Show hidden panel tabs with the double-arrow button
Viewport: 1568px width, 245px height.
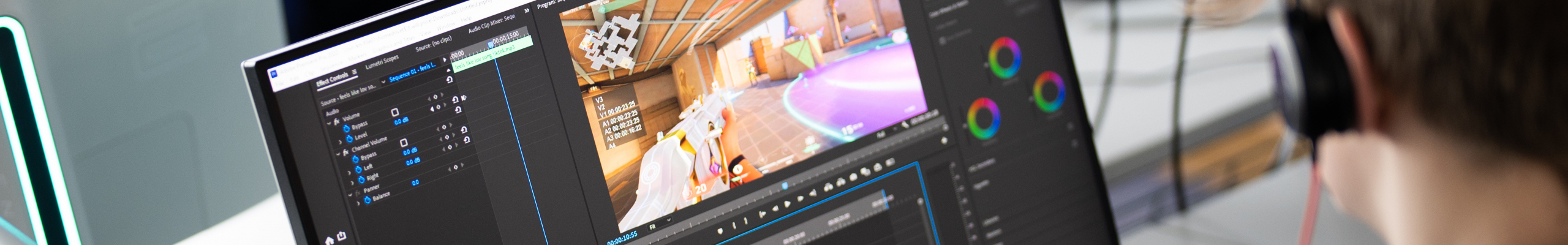point(526,10)
